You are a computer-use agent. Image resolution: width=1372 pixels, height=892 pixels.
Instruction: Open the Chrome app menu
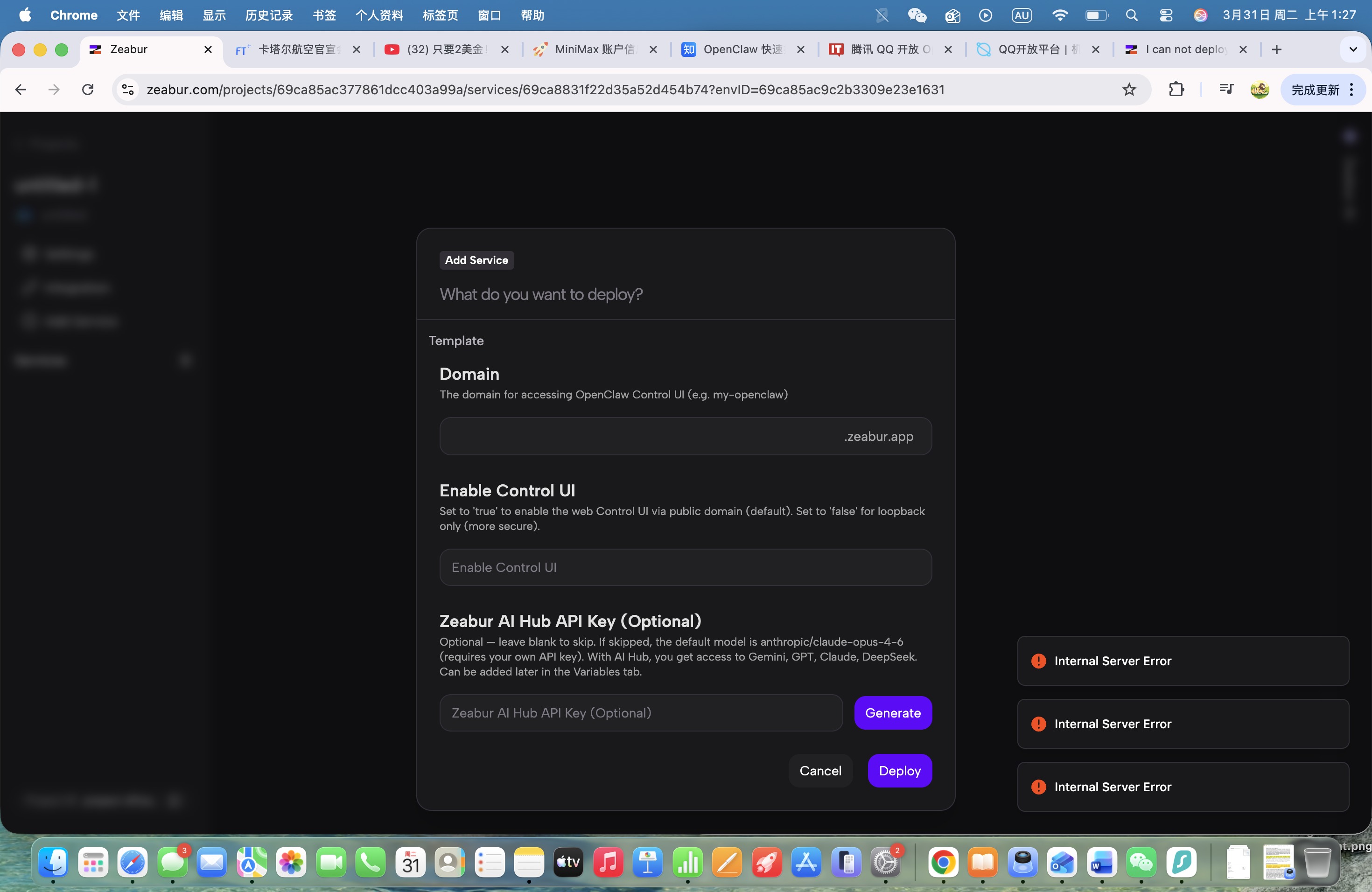point(74,15)
